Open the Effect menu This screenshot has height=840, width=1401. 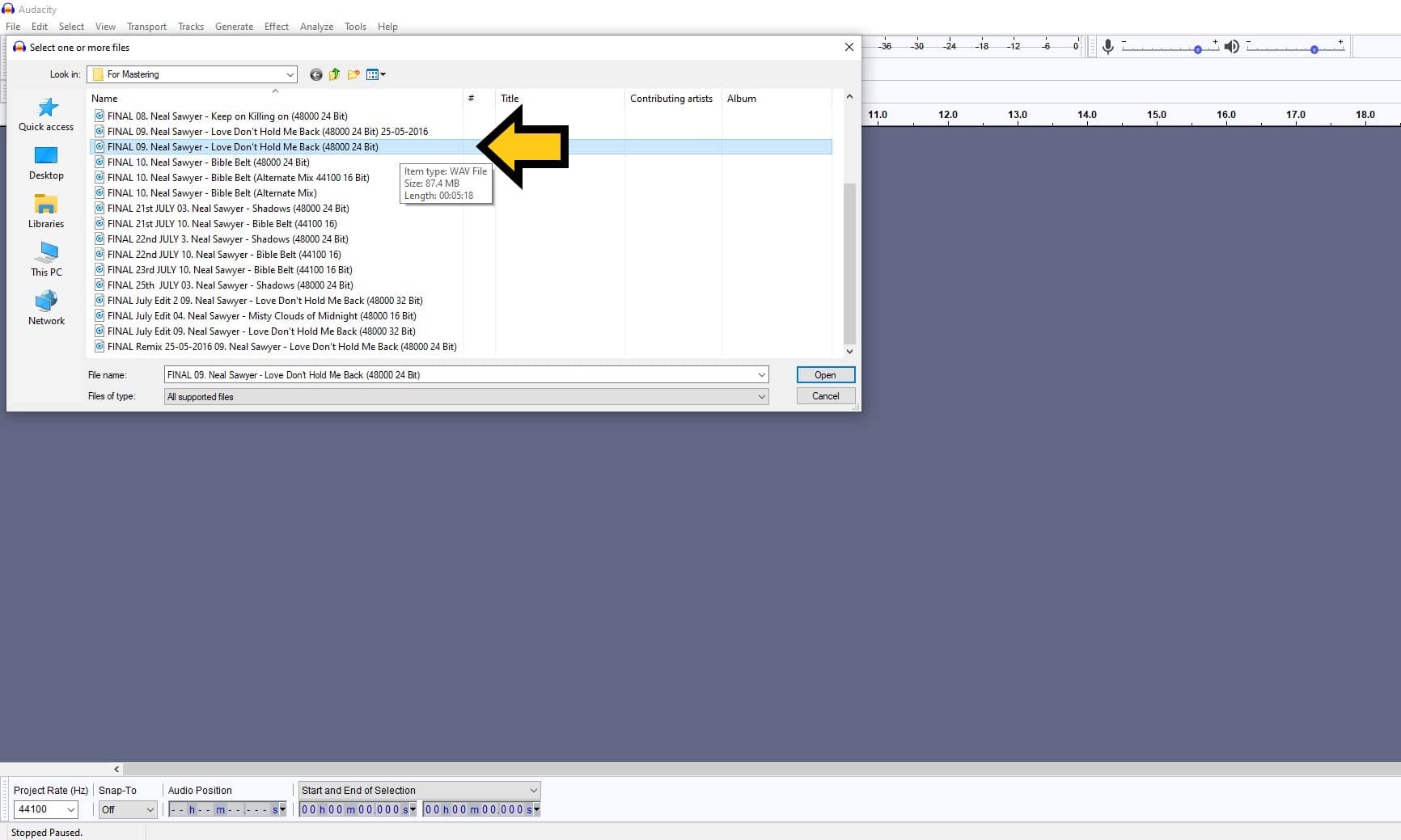(x=276, y=26)
